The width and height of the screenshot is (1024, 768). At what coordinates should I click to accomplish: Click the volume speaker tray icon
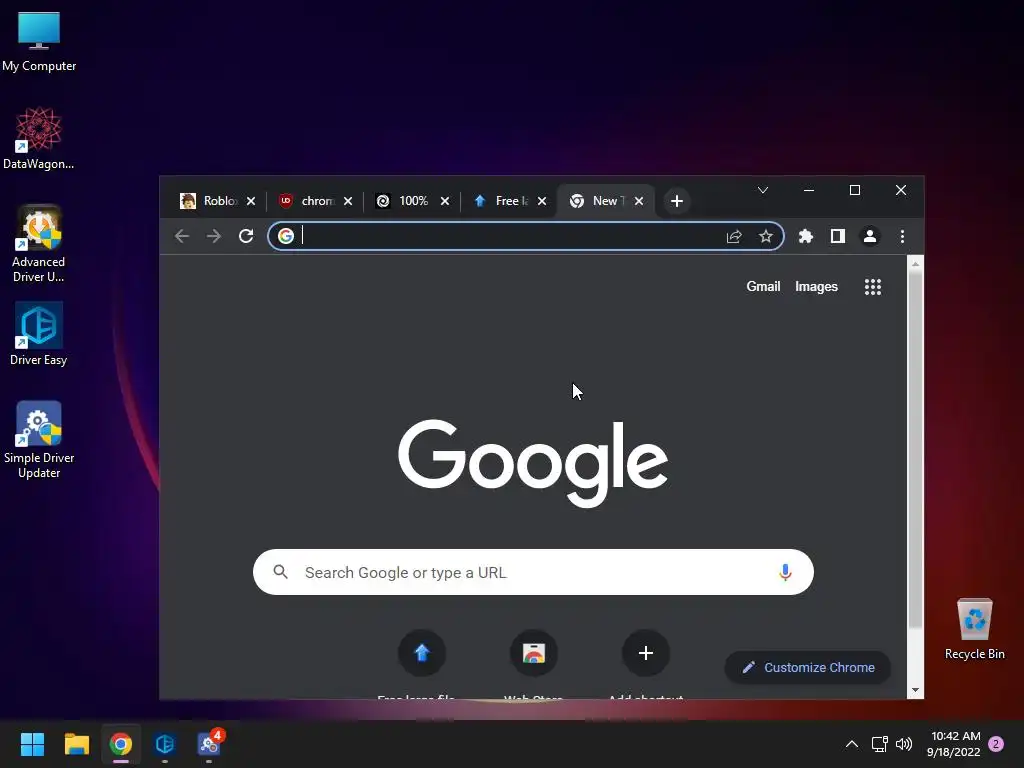[904, 744]
